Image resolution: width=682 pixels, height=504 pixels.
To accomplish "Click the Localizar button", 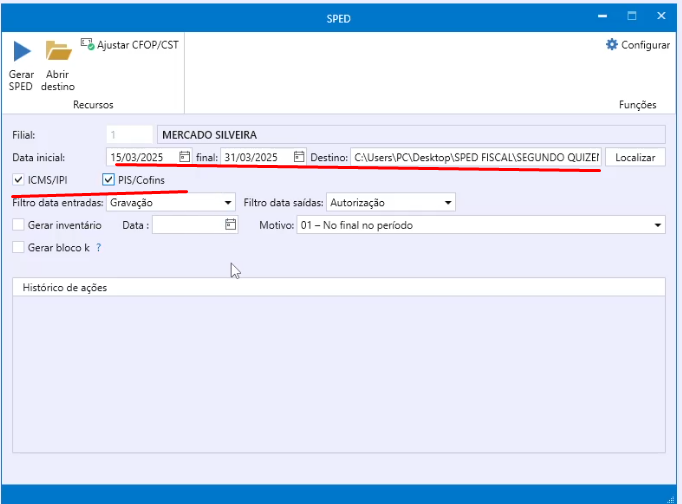I will click(635, 157).
